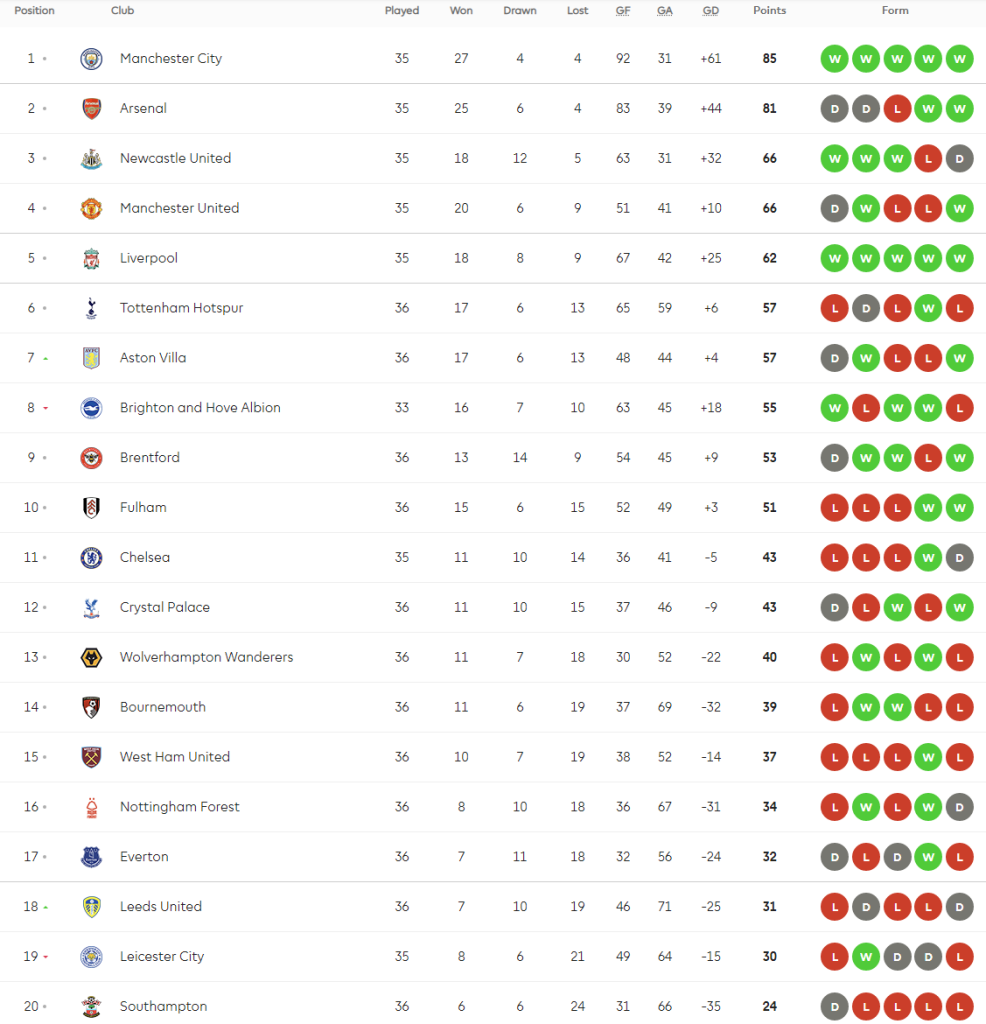
Task: Click the Chelsea club crest icon
Action: (x=91, y=558)
